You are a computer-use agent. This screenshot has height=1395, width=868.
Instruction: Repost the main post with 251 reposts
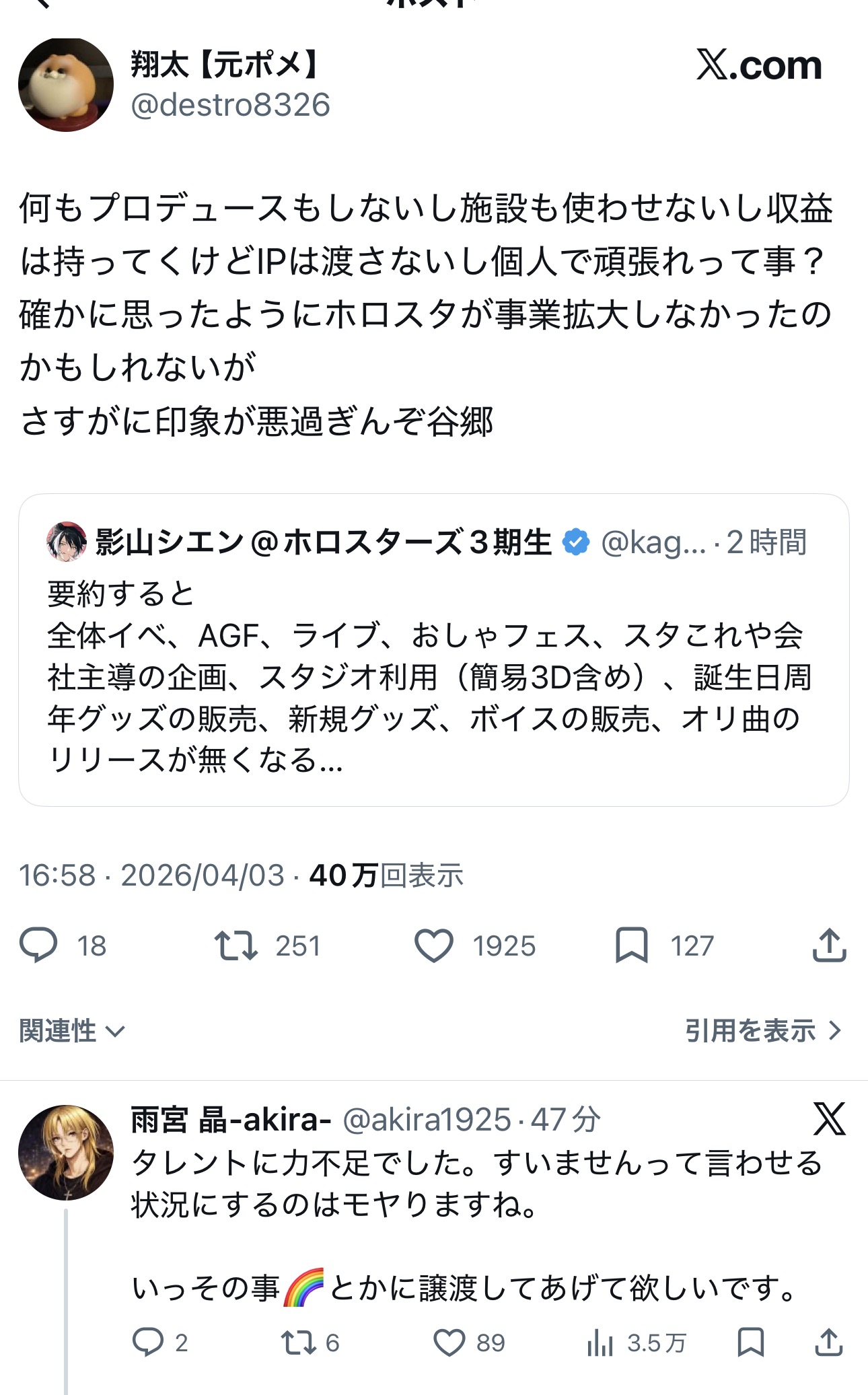point(236,945)
